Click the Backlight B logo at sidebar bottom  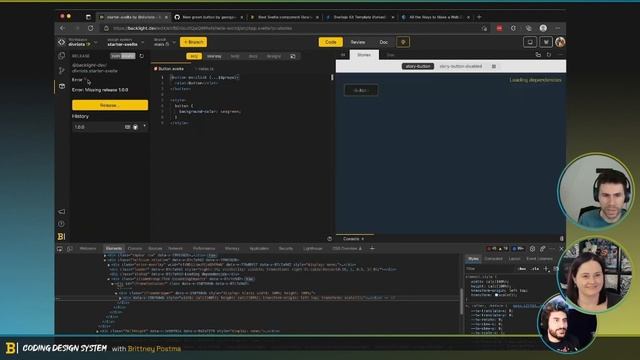coord(61,236)
